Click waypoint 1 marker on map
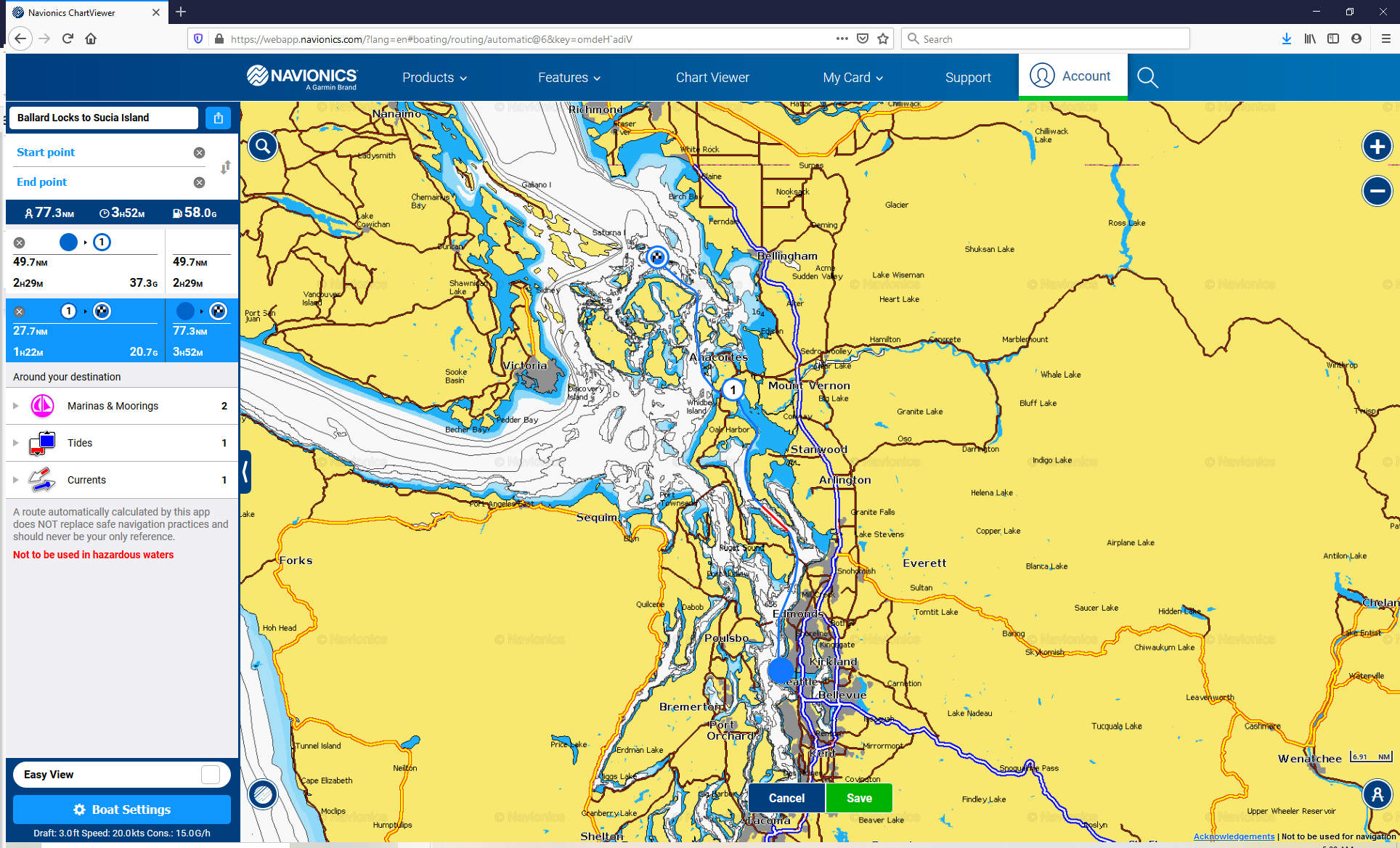The height and width of the screenshot is (848, 1400). (733, 390)
